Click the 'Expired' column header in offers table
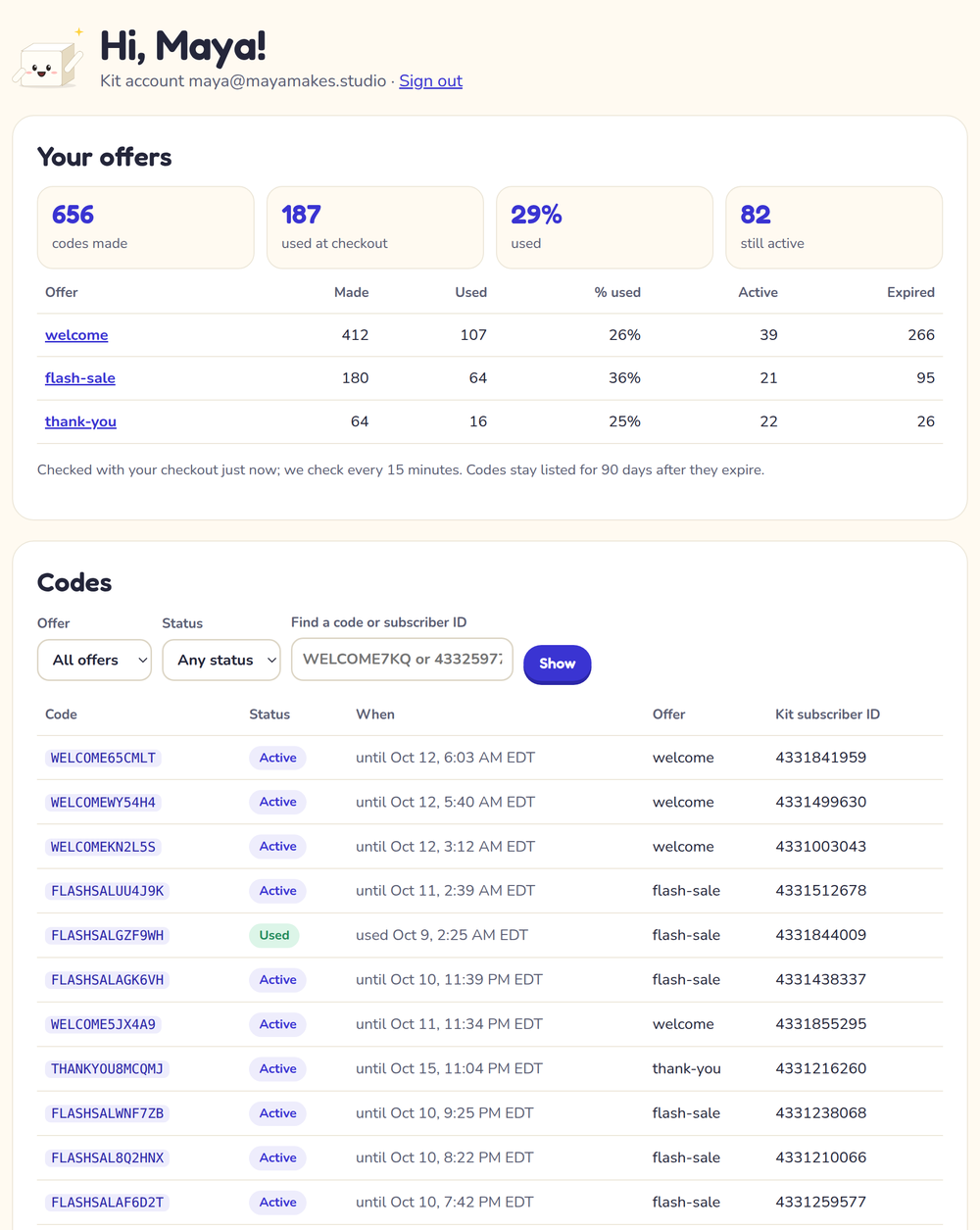The height and width of the screenshot is (1230, 980). coord(910,292)
